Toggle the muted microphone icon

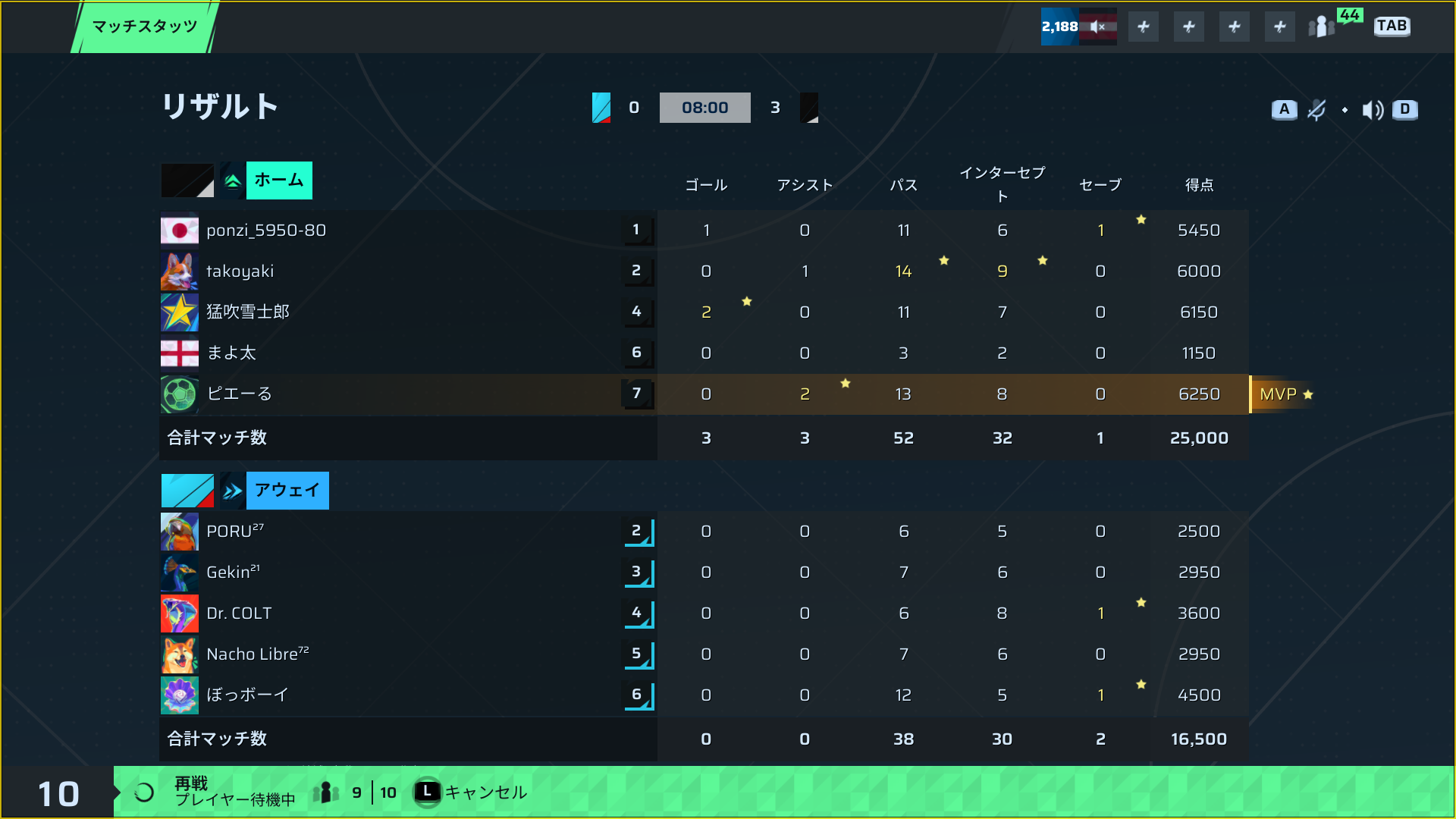(1317, 110)
